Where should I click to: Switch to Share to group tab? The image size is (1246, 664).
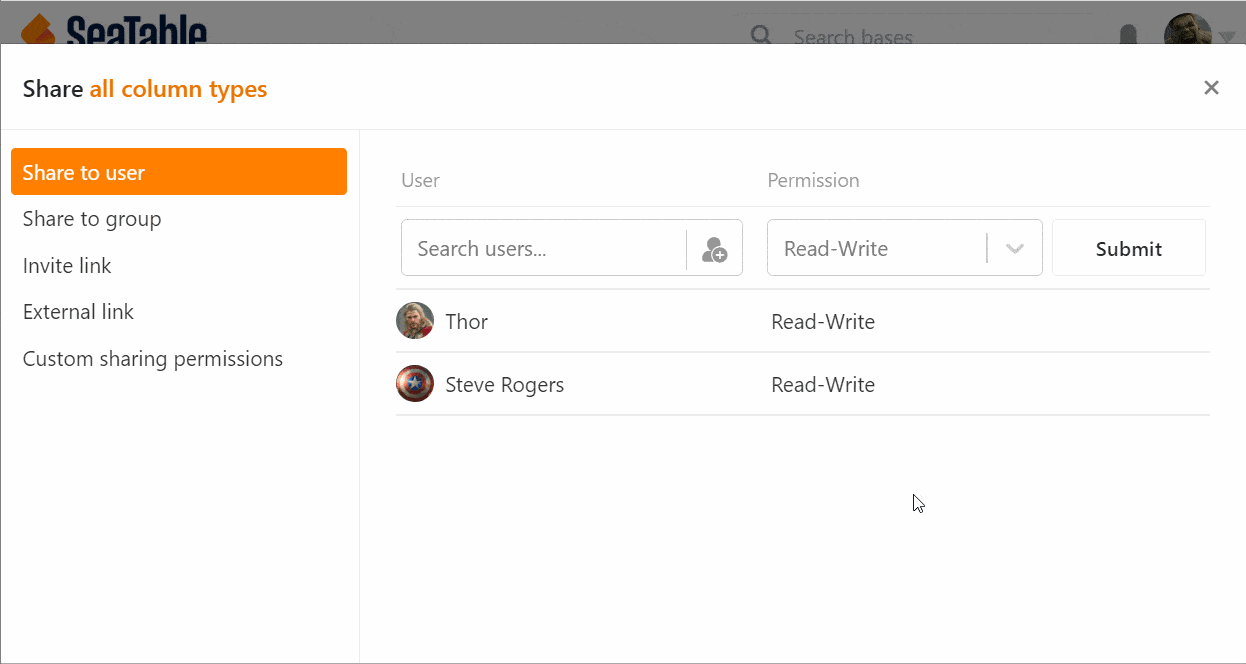(92, 219)
